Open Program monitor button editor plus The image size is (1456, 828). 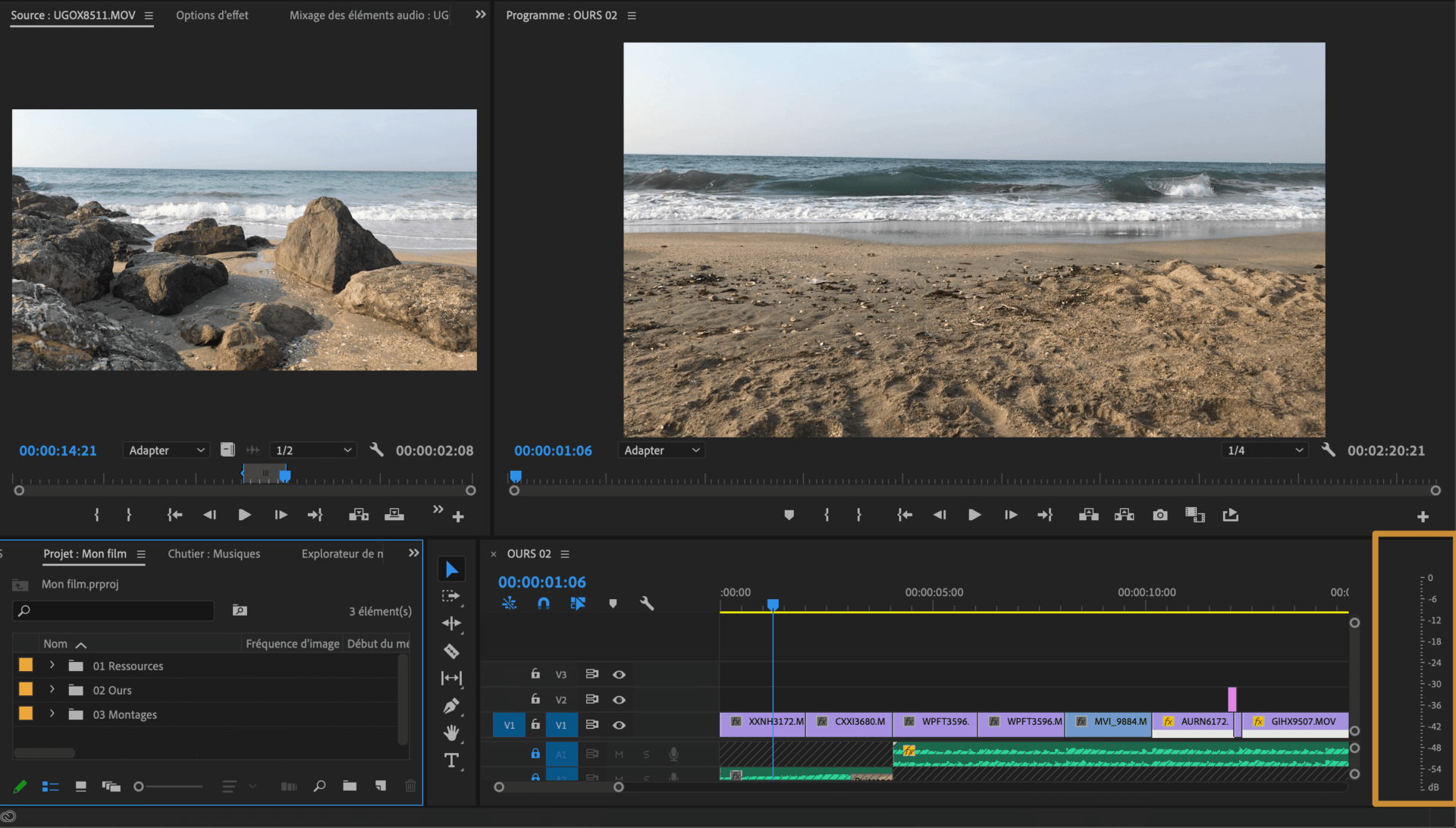1423,516
